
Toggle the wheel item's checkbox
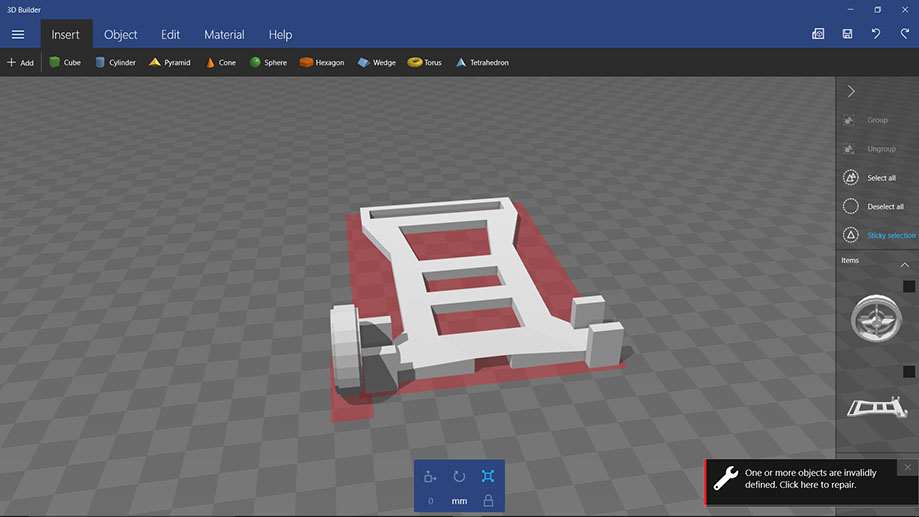908,286
